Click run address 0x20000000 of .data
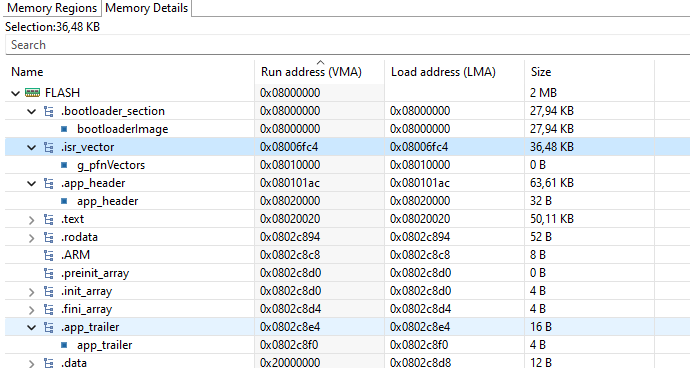690x368 pixels. tap(290, 363)
